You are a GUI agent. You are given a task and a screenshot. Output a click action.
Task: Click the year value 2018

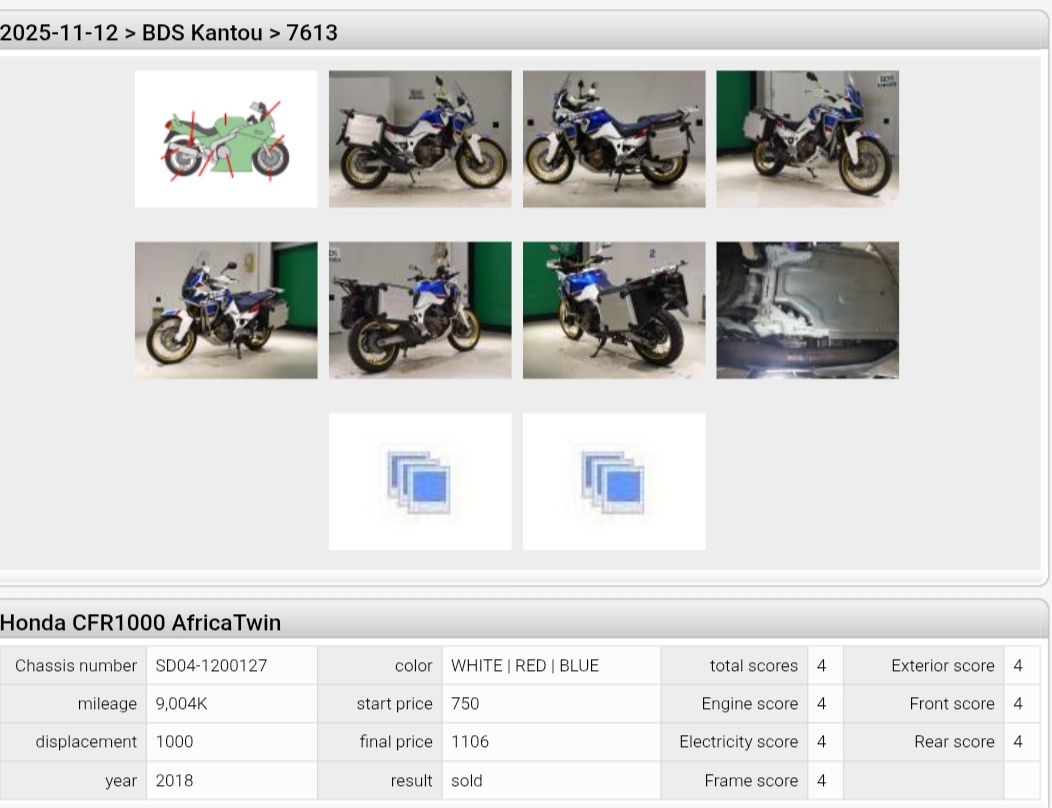[x=174, y=781]
